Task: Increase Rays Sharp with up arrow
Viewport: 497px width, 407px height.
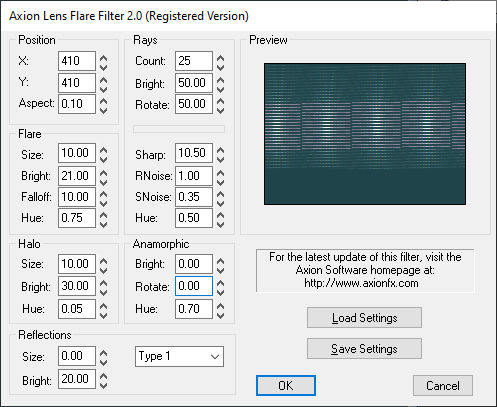Action: (220, 150)
